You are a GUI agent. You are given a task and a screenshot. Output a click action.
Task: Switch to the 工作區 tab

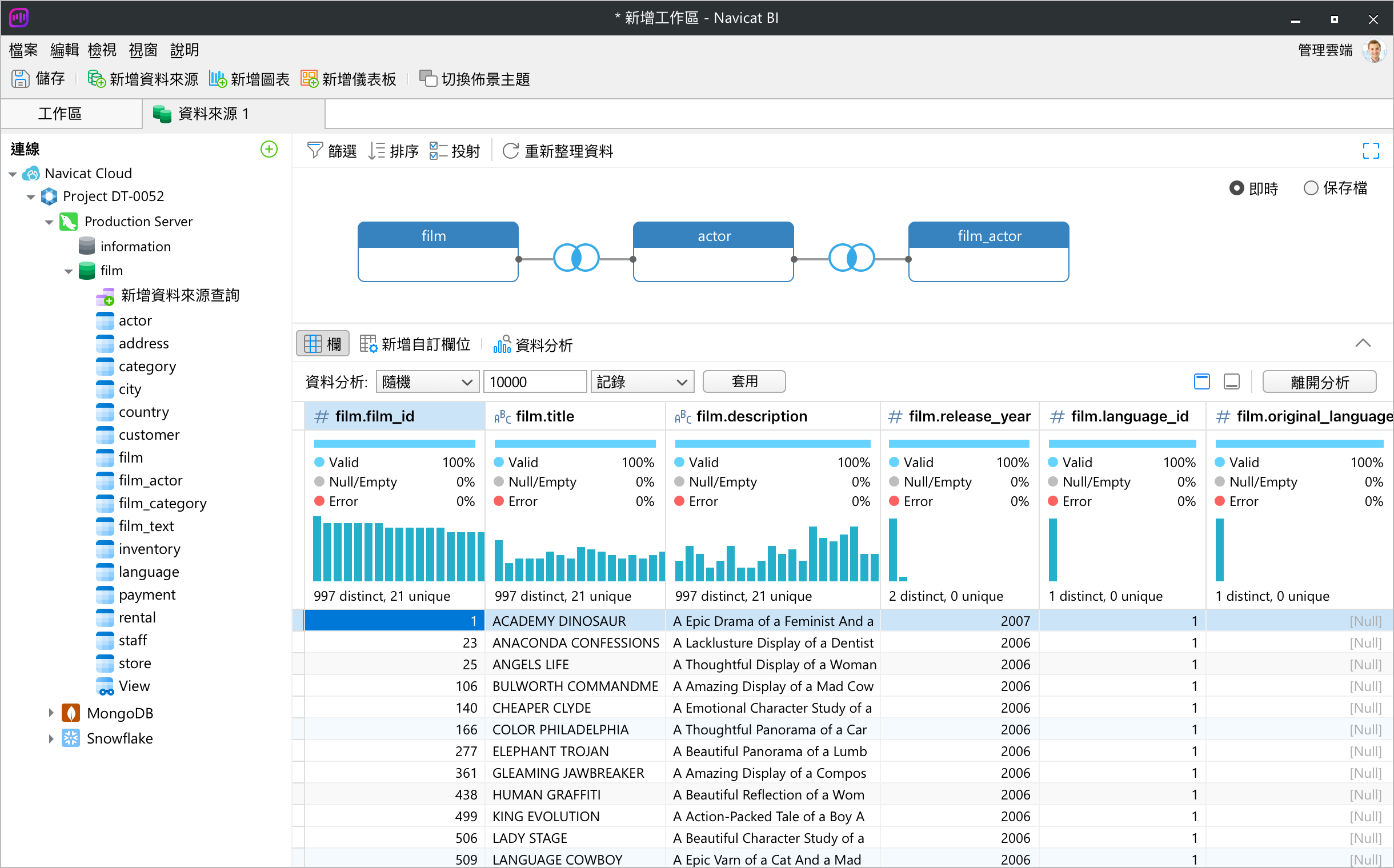(60, 114)
